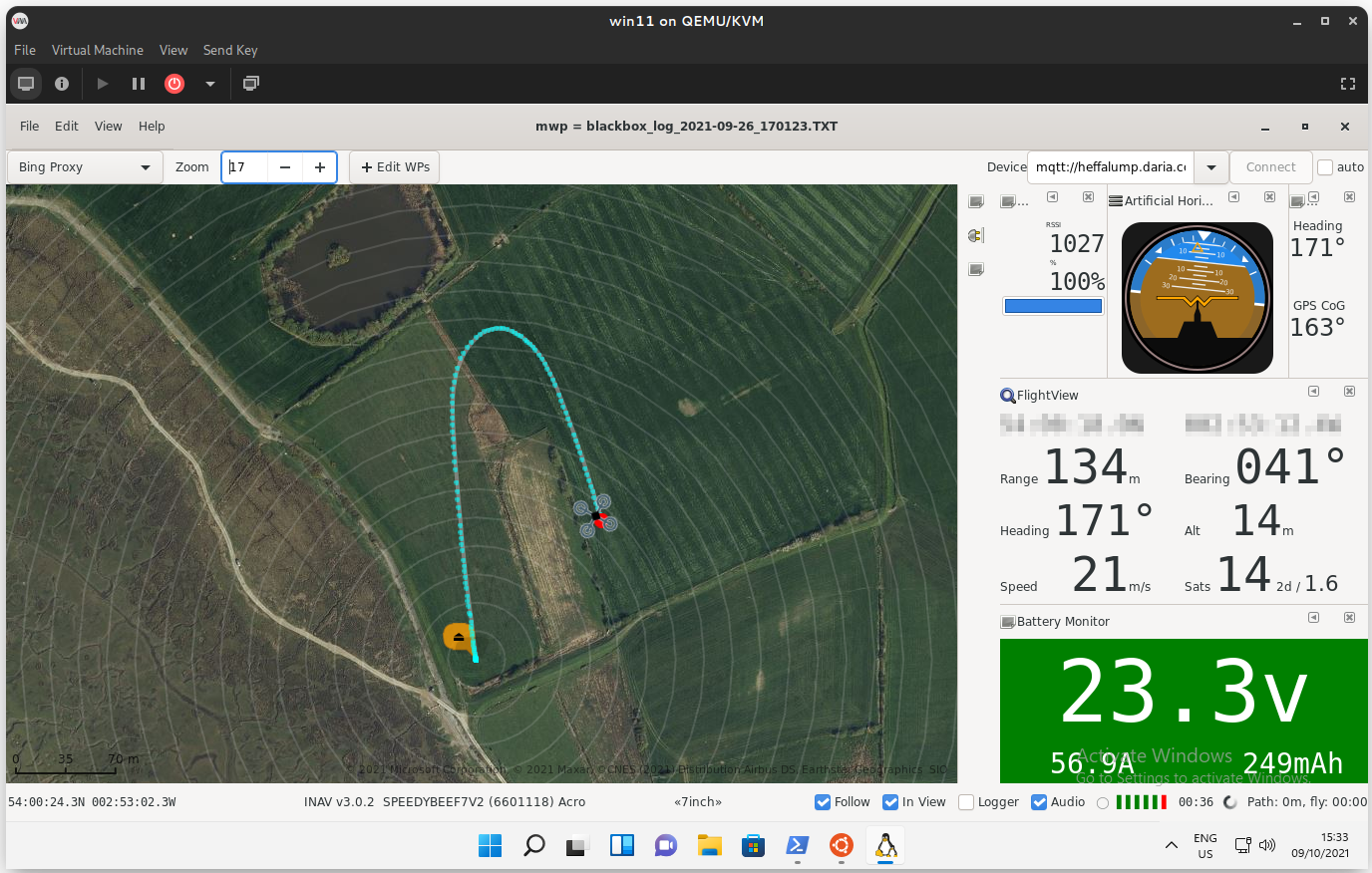This screenshot has height=873, width=1372.
Task: Open the VM shutdown options dropdown arrow
Action: point(210,84)
